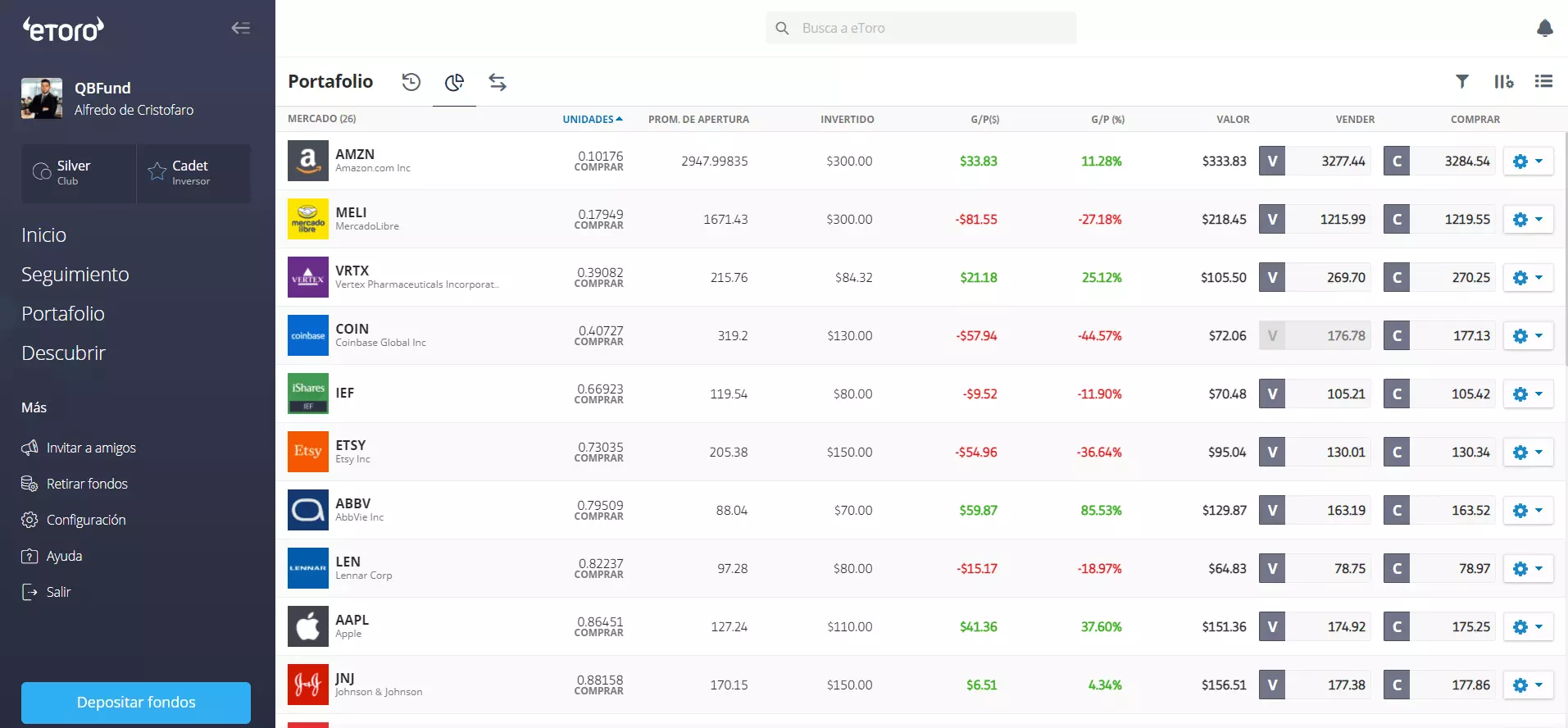
Task: Open the Silver Club badge
Action: pyautogui.click(x=79, y=173)
